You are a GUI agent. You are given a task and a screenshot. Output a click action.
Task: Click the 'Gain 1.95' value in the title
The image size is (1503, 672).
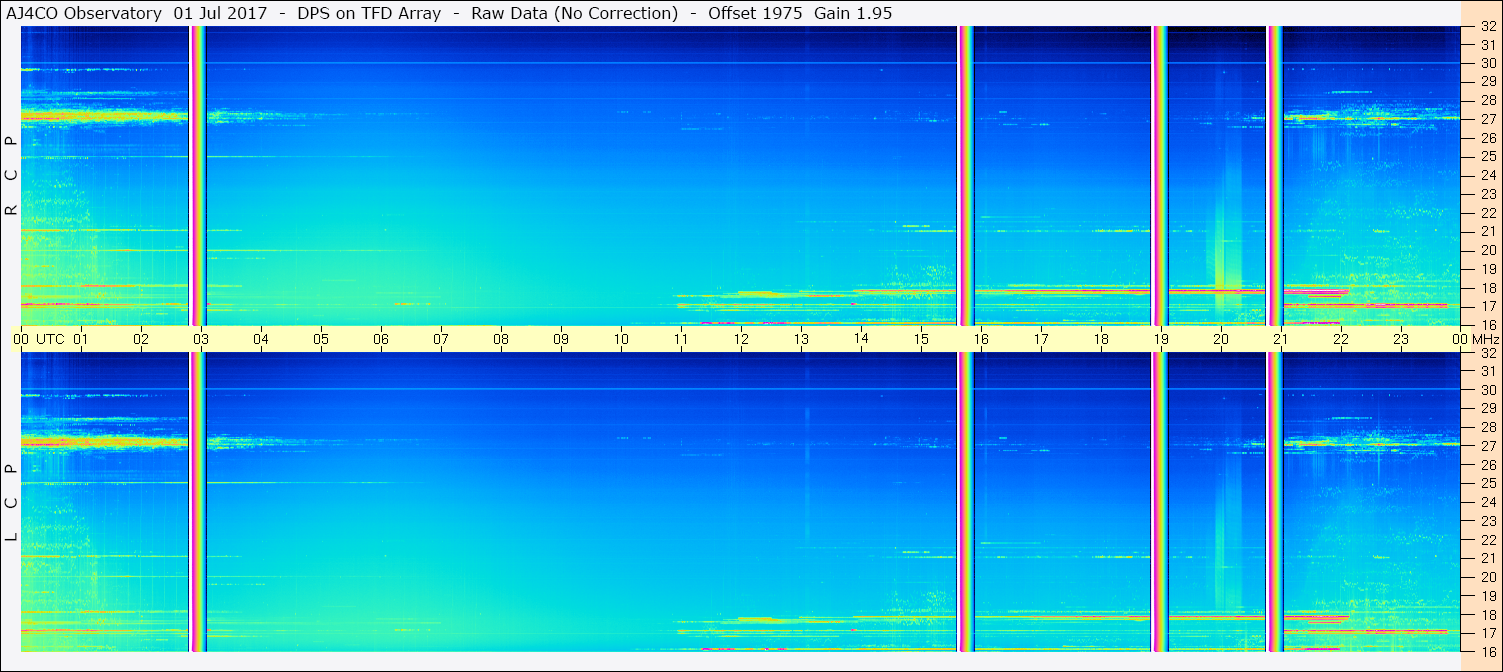pyautogui.click(x=854, y=13)
